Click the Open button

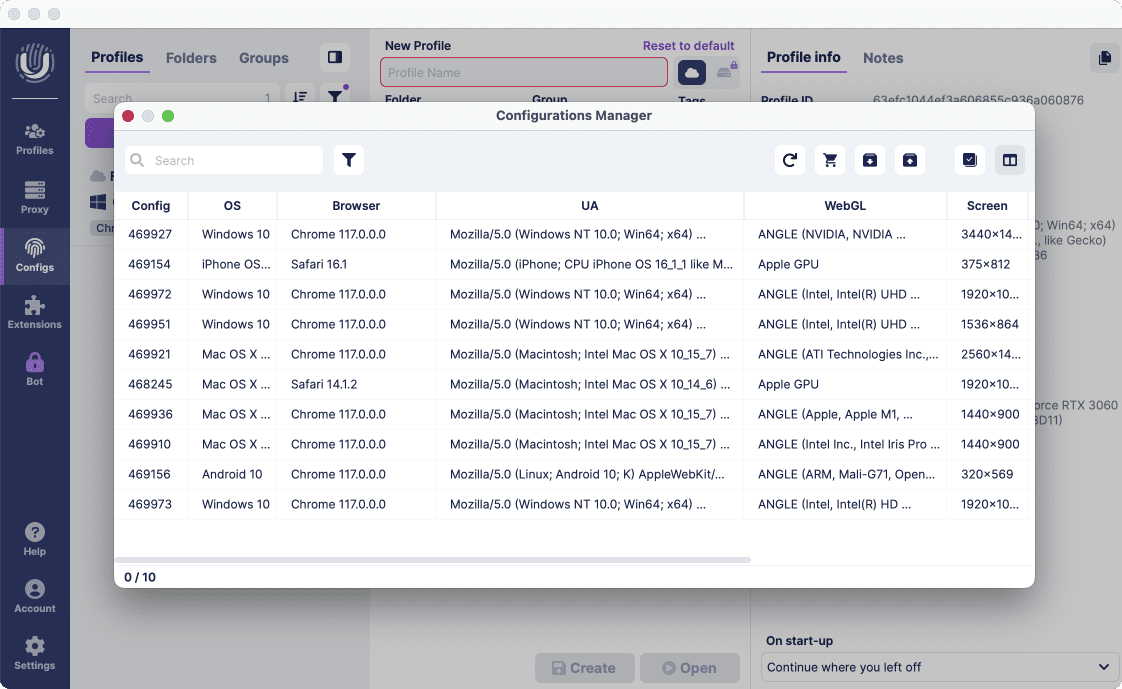tap(690, 668)
